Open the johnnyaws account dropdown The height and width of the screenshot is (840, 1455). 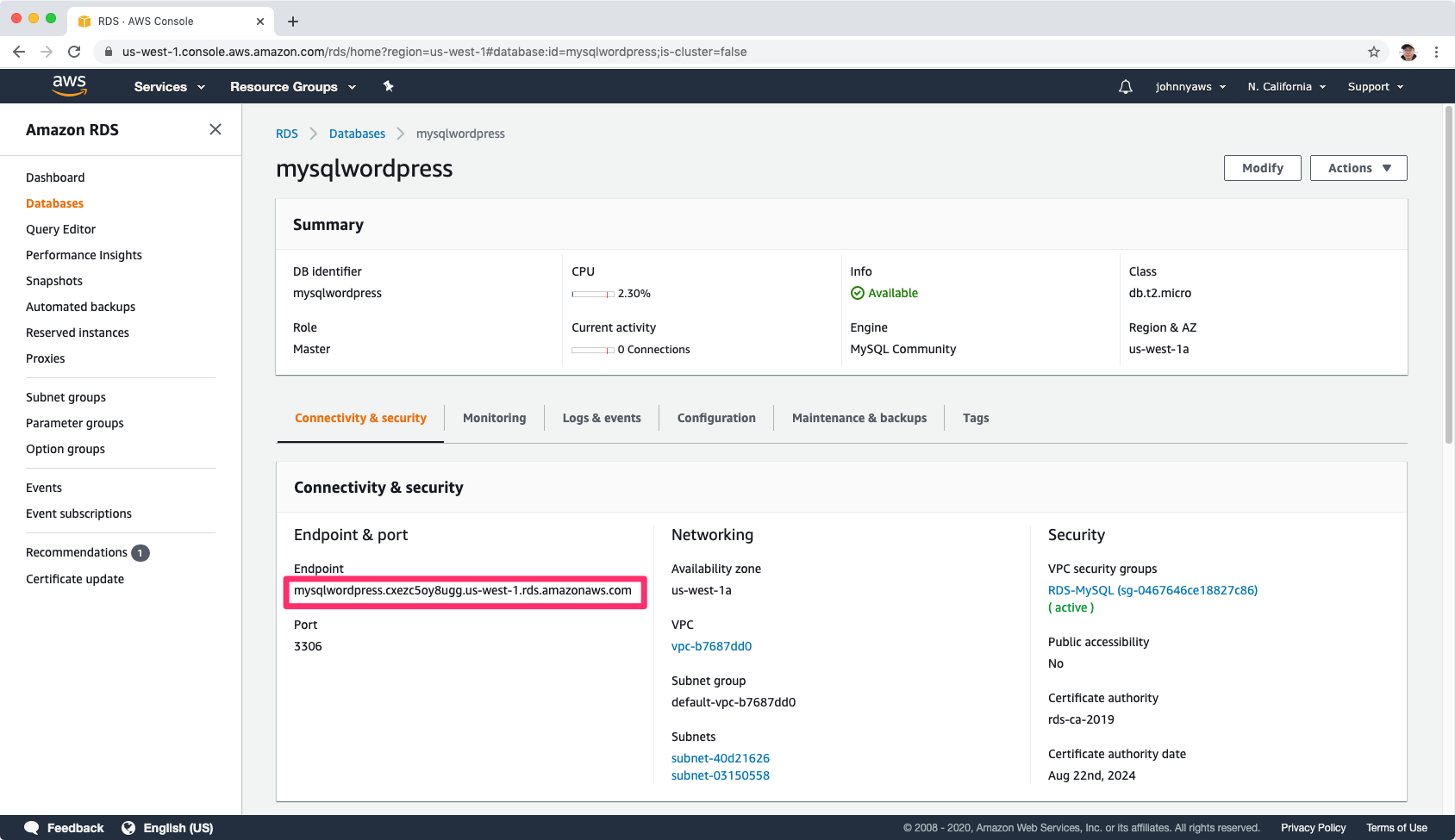1191,87
